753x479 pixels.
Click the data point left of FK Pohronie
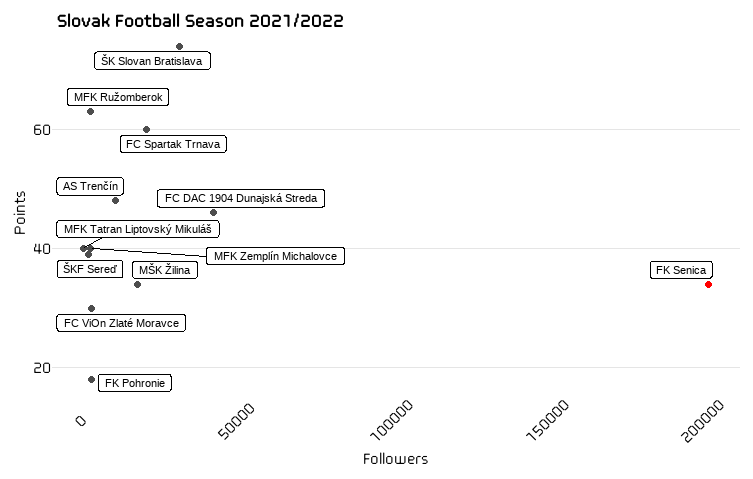91,380
